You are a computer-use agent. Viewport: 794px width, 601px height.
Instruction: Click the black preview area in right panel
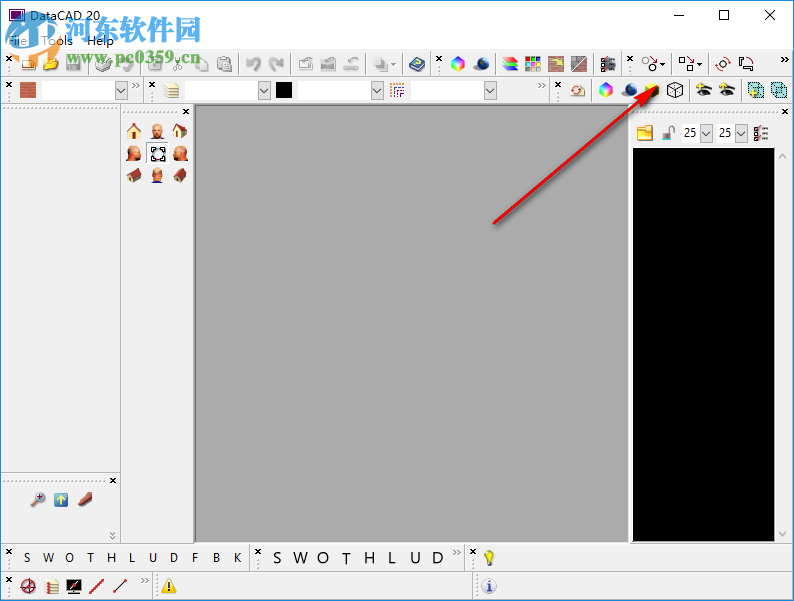coord(703,344)
